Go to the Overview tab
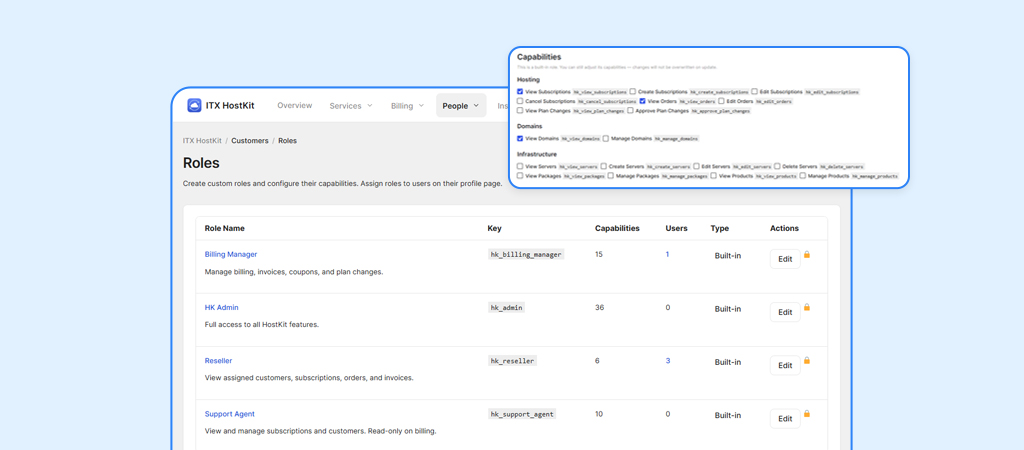The height and width of the screenshot is (450, 1024). coord(295,105)
